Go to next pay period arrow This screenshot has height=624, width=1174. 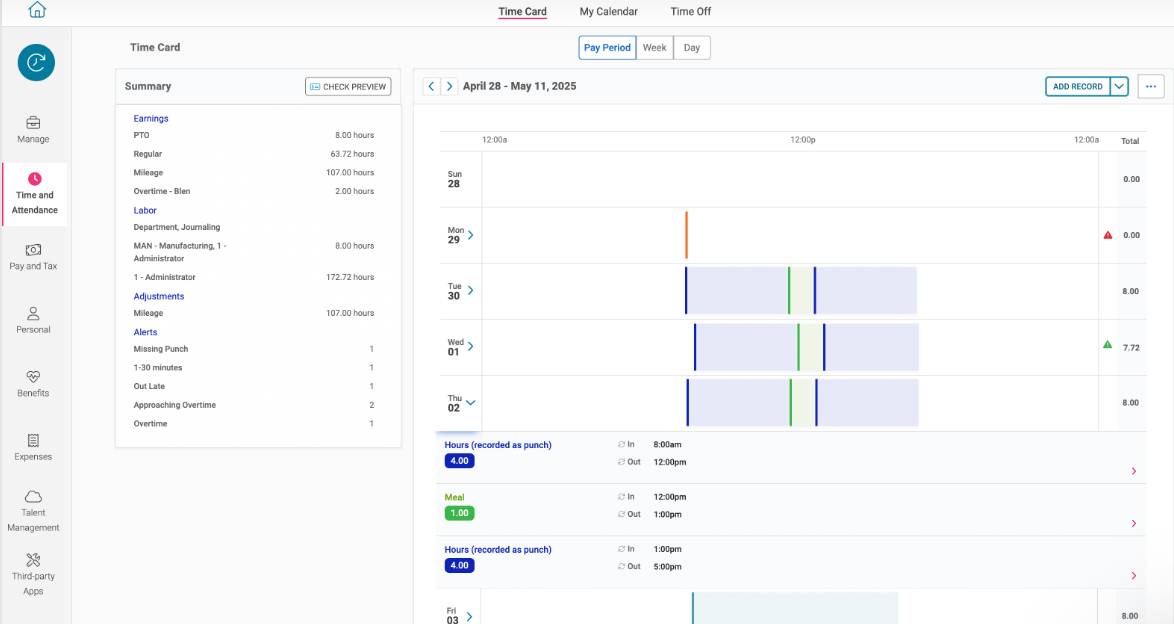point(450,87)
